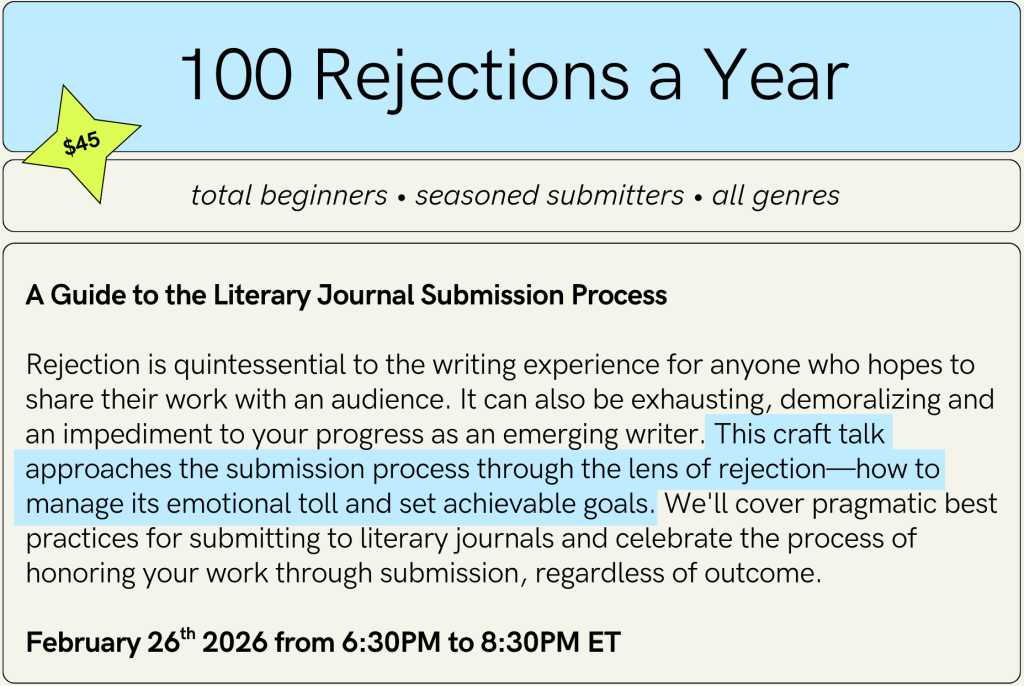The width and height of the screenshot is (1024, 686).
Task: Select "seasoned submitters" in the tagline
Action: tap(549, 196)
